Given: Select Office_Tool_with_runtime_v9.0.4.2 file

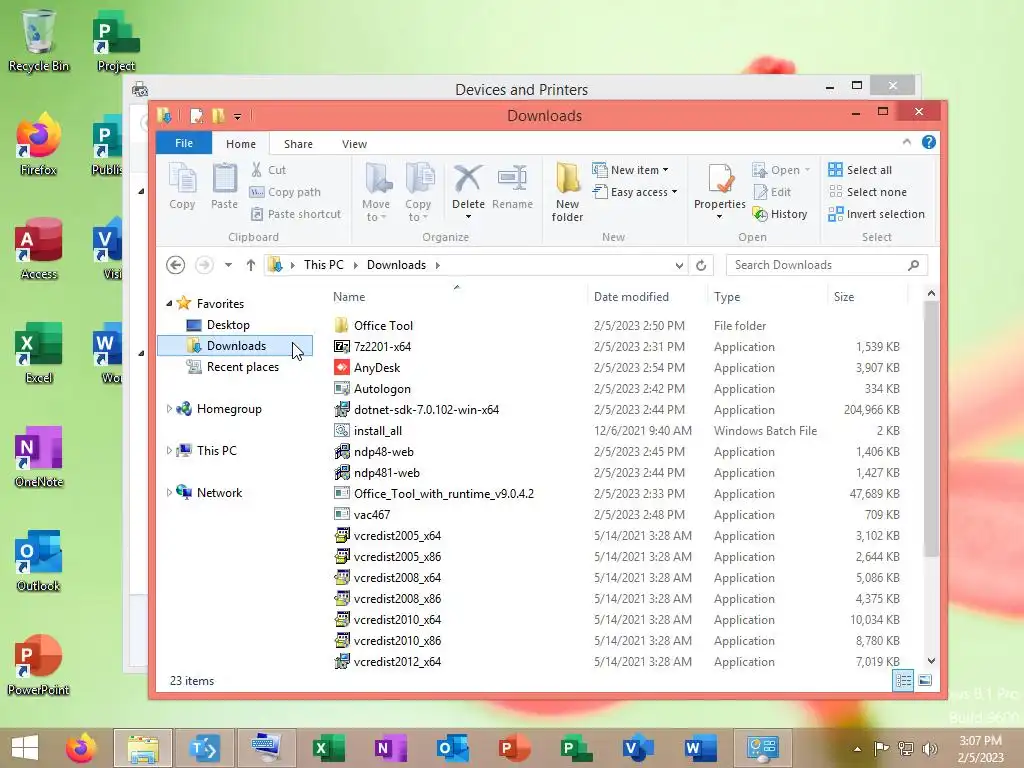Looking at the screenshot, I should point(443,494).
